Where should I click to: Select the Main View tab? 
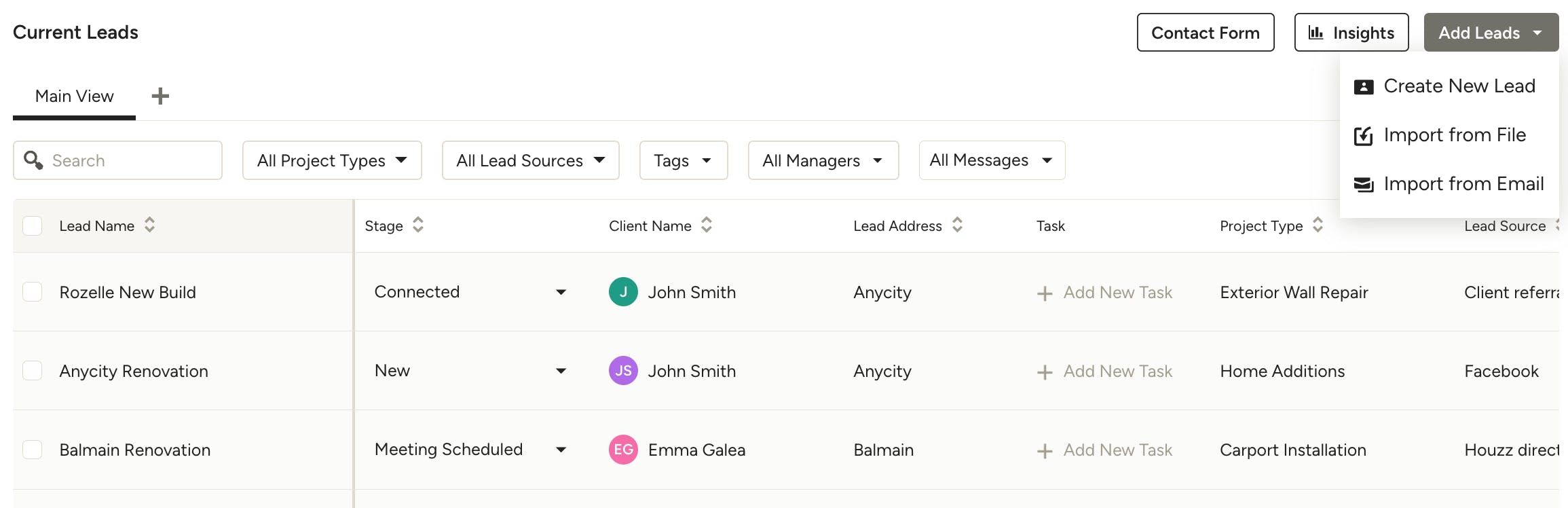pyautogui.click(x=74, y=96)
